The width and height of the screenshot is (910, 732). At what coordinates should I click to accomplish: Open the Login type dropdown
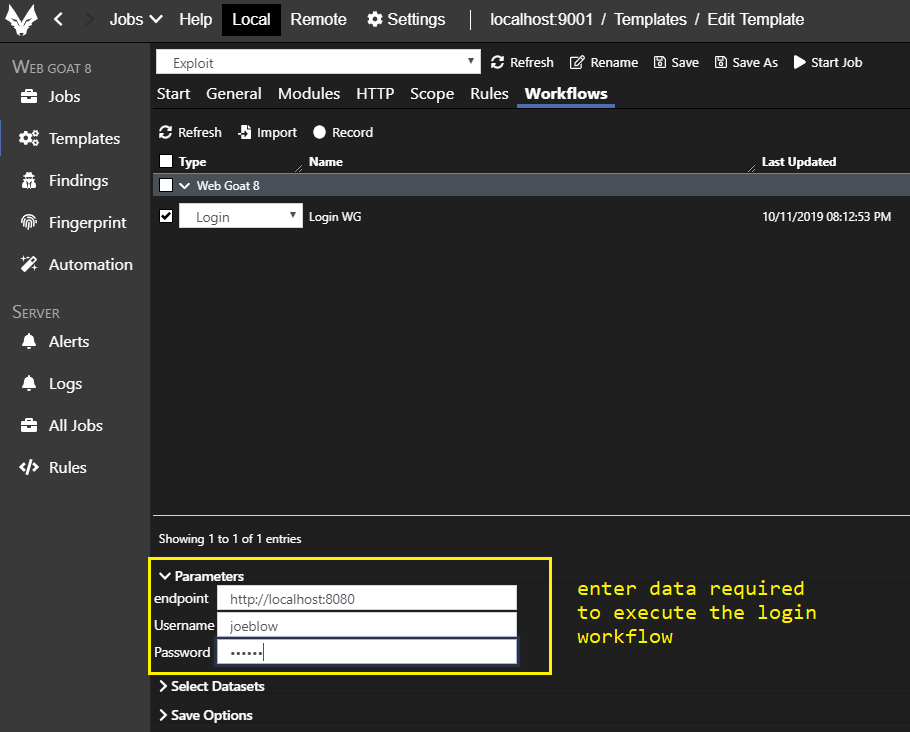[x=241, y=216]
